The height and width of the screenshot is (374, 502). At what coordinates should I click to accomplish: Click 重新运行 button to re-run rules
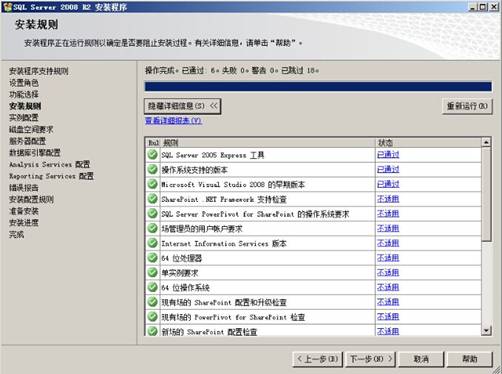pyautogui.click(x=467, y=106)
